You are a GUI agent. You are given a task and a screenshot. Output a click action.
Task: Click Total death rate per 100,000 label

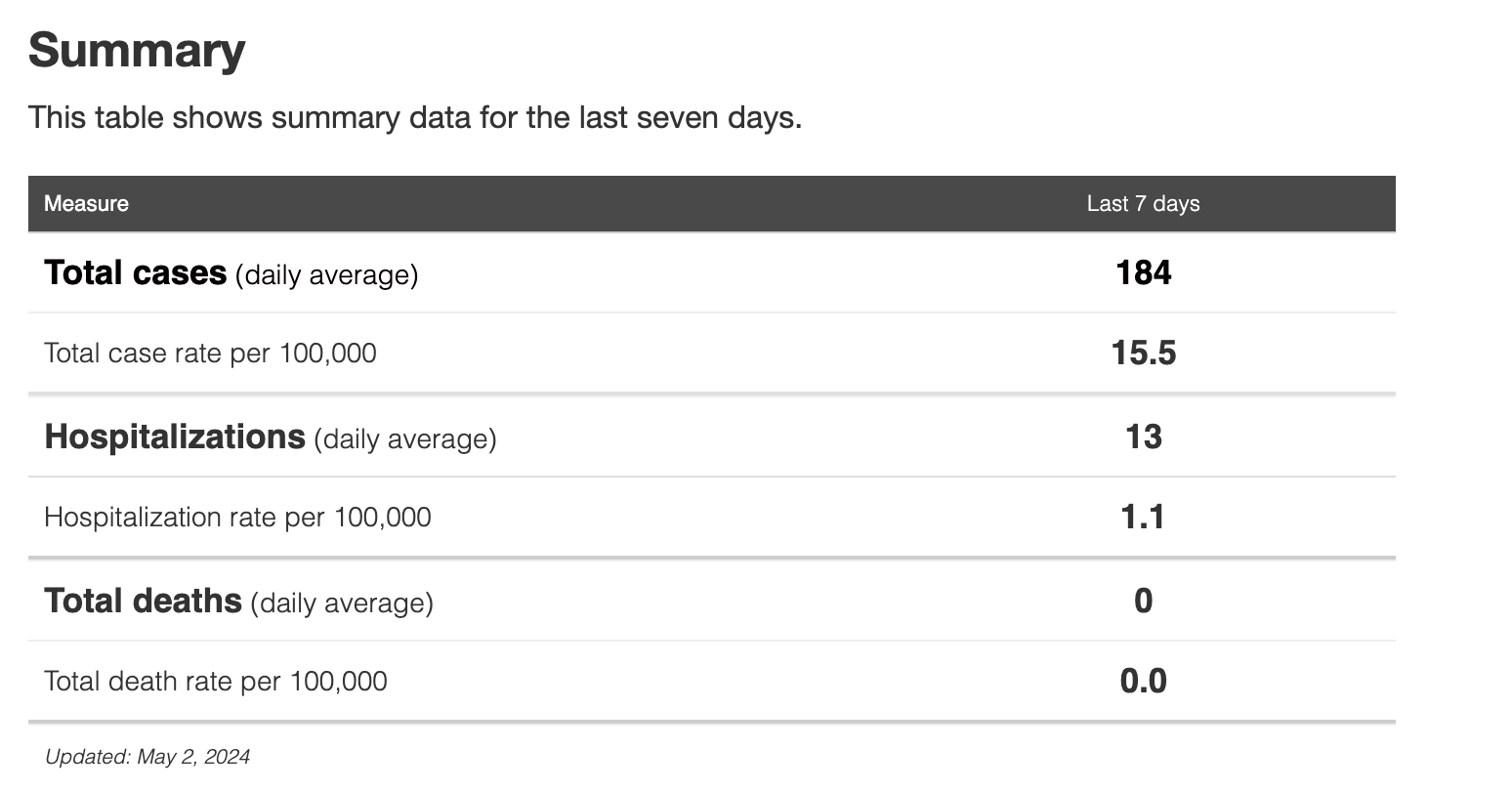[x=215, y=681]
